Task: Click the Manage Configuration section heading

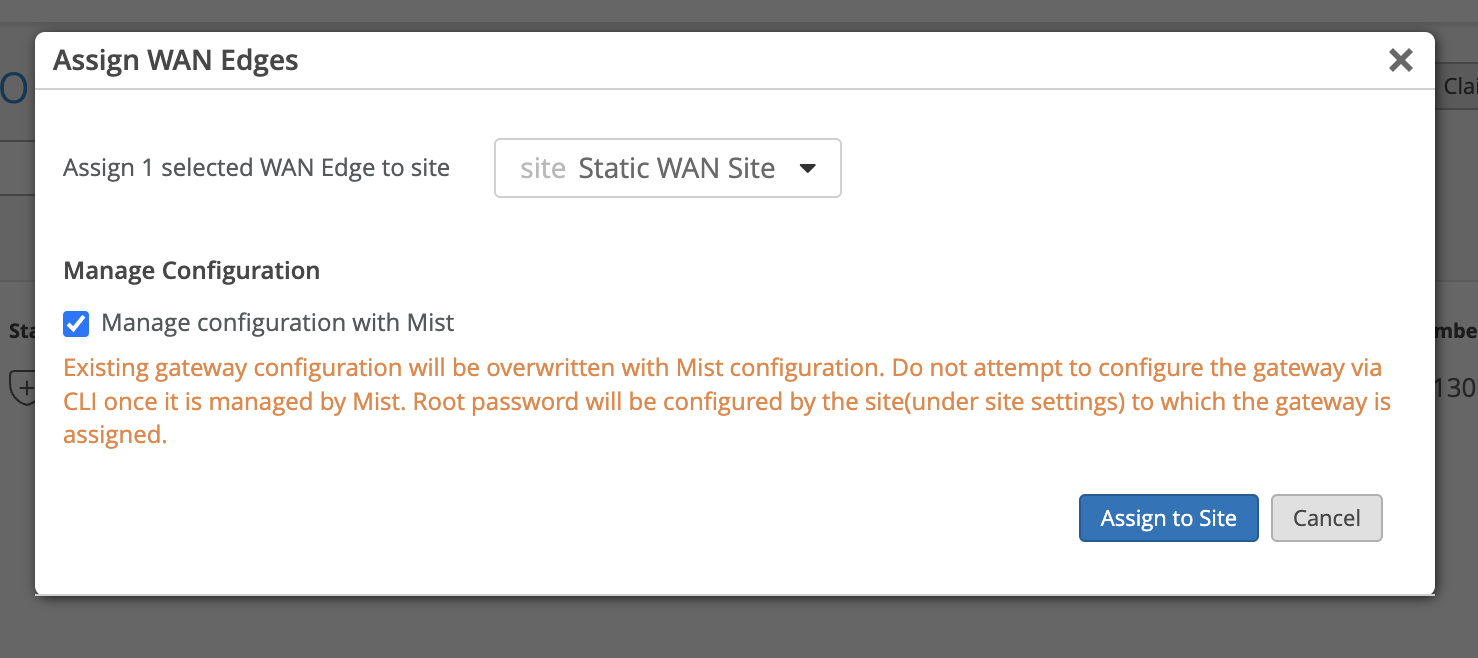Action: tap(191, 271)
